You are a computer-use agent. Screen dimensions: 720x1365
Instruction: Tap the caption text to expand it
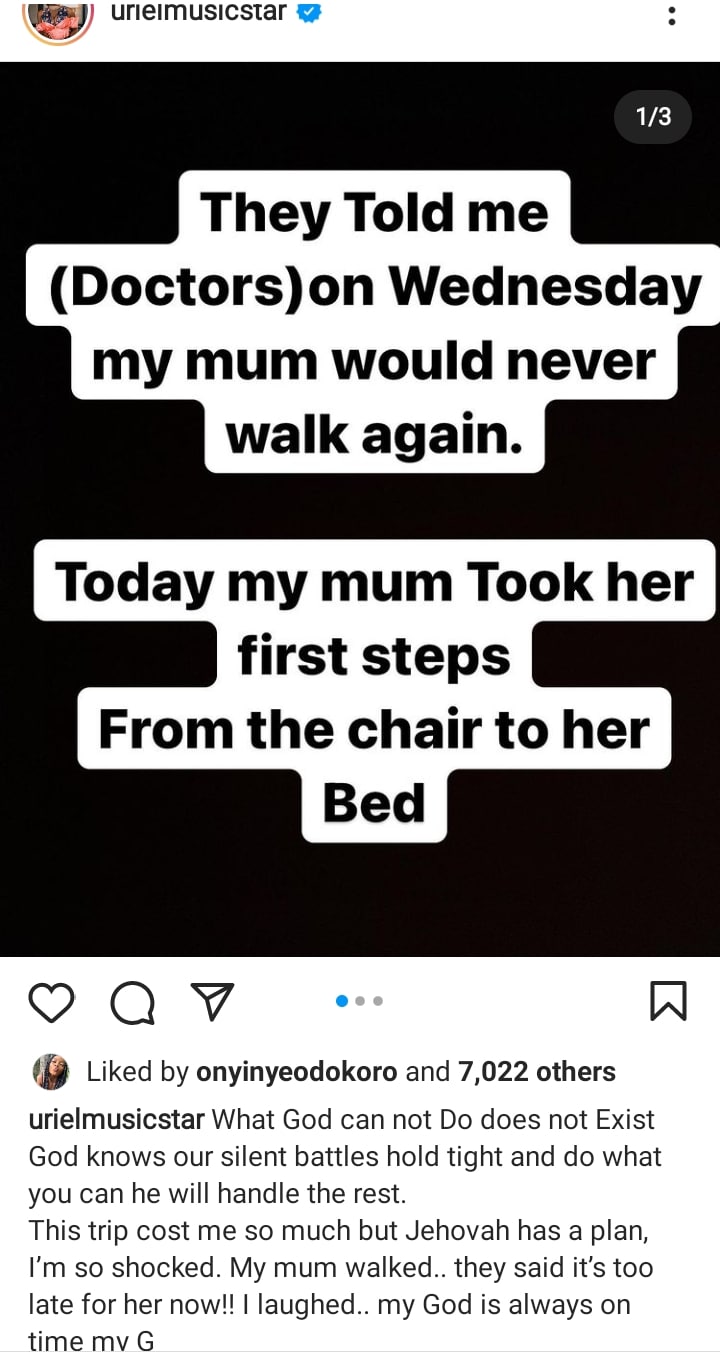(x=344, y=1229)
